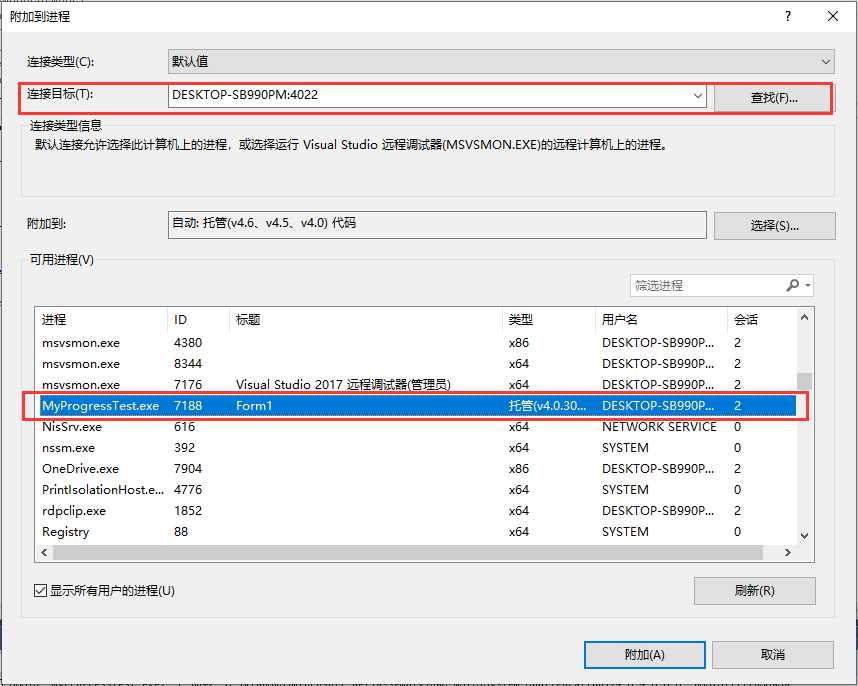Click the process list scroll up arrow
The width and height of the screenshot is (858, 686).
click(x=804, y=317)
